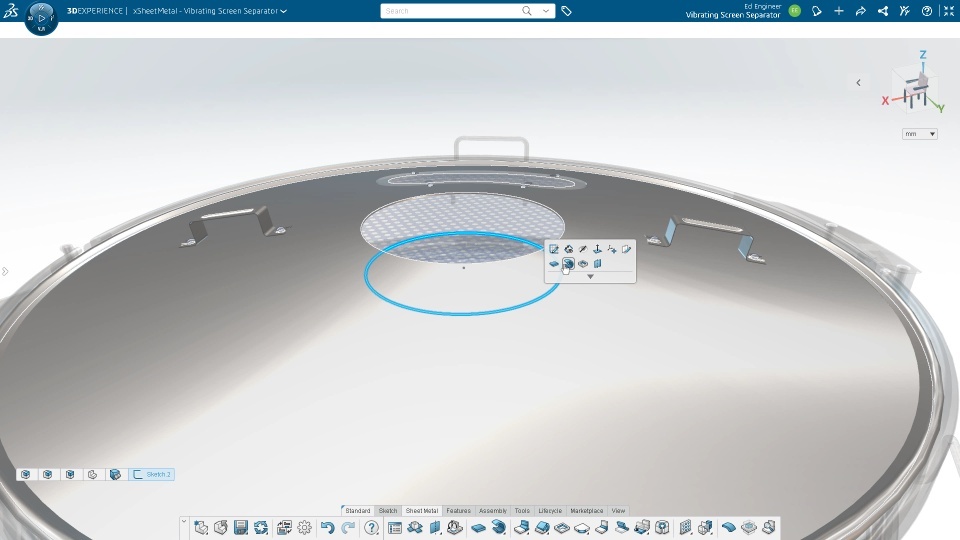Select Edit Sketch in context toolbar
Screen dimensions: 960x540
[553, 249]
